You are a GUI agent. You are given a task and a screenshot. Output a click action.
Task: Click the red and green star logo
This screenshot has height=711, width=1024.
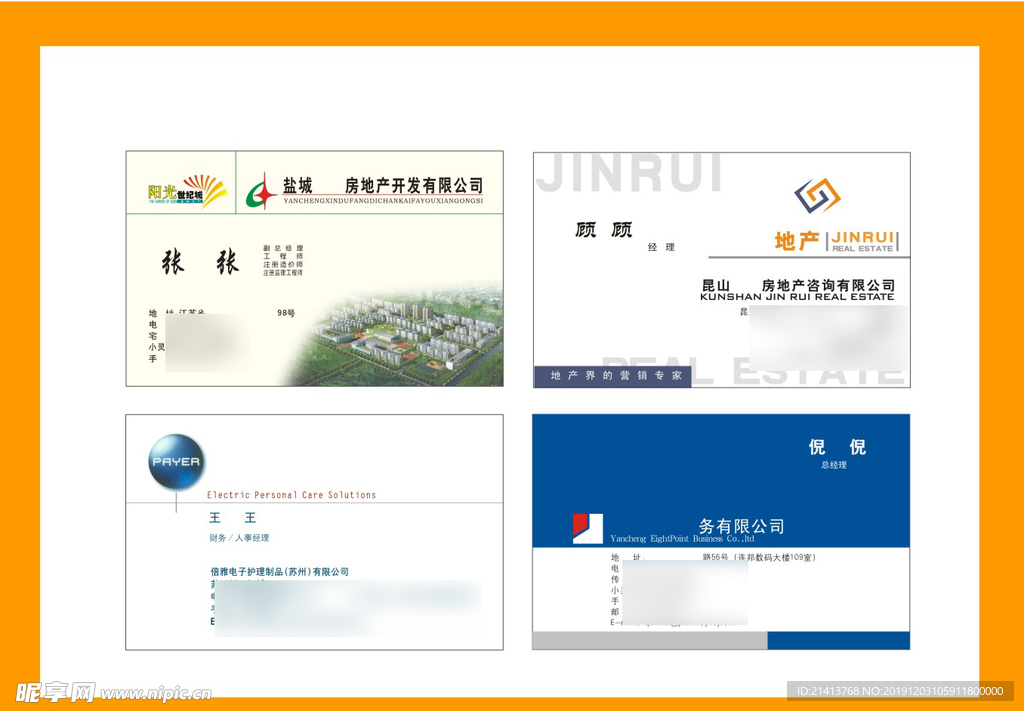pyautogui.click(x=262, y=190)
